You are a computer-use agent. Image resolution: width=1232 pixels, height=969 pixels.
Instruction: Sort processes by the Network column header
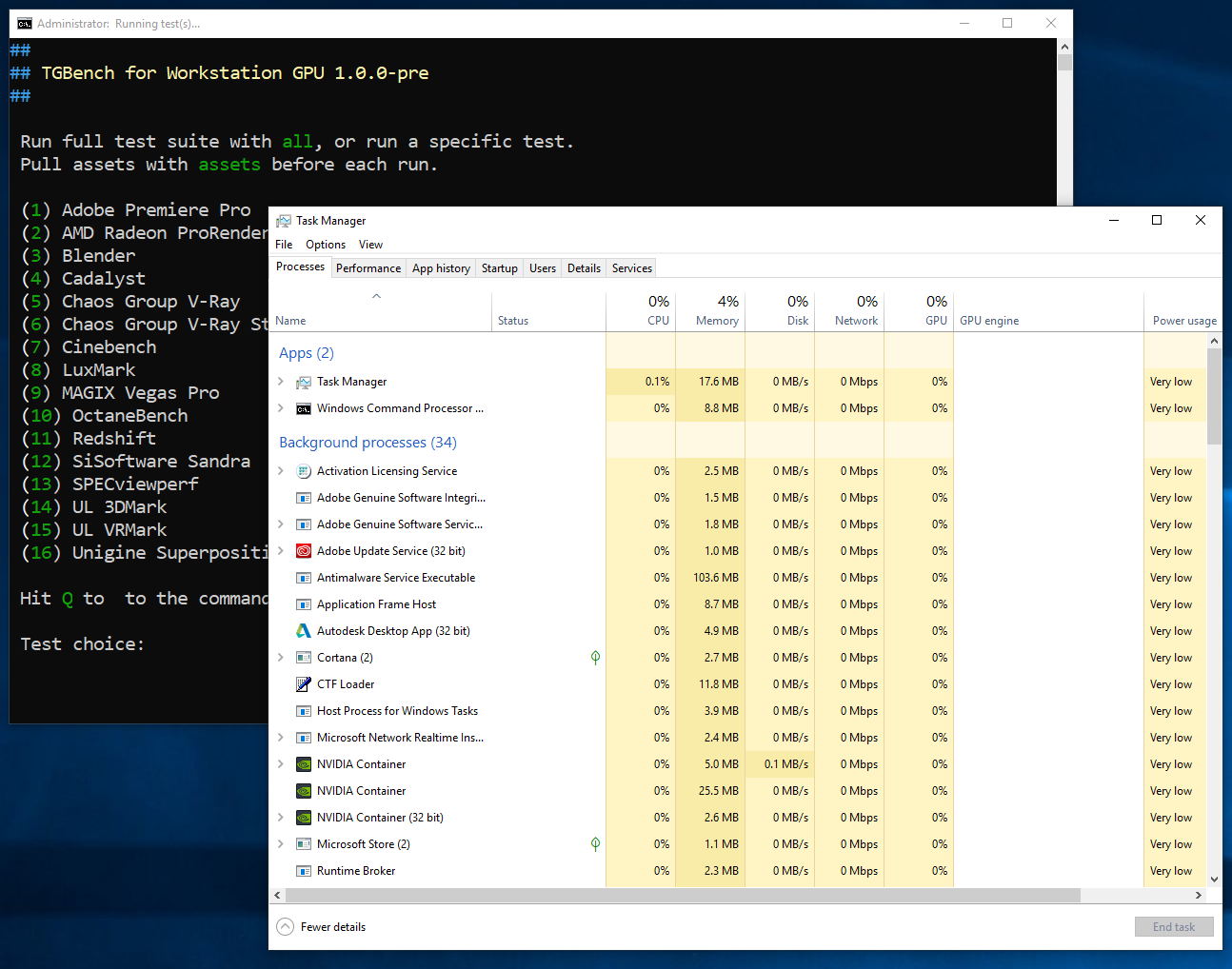click(x=849, y=311)
